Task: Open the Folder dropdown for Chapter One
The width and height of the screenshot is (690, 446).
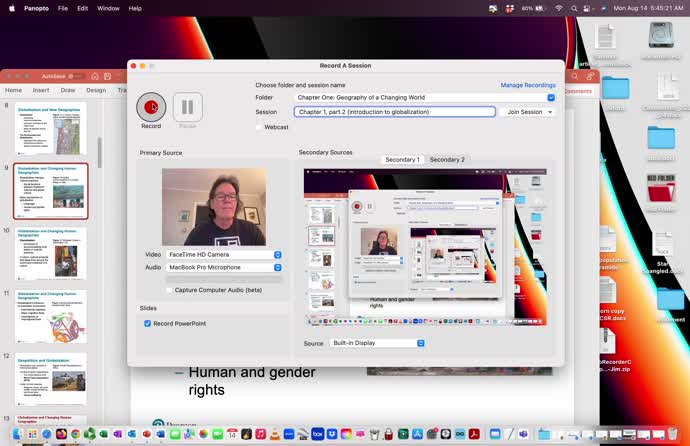Action: (550, 98)
